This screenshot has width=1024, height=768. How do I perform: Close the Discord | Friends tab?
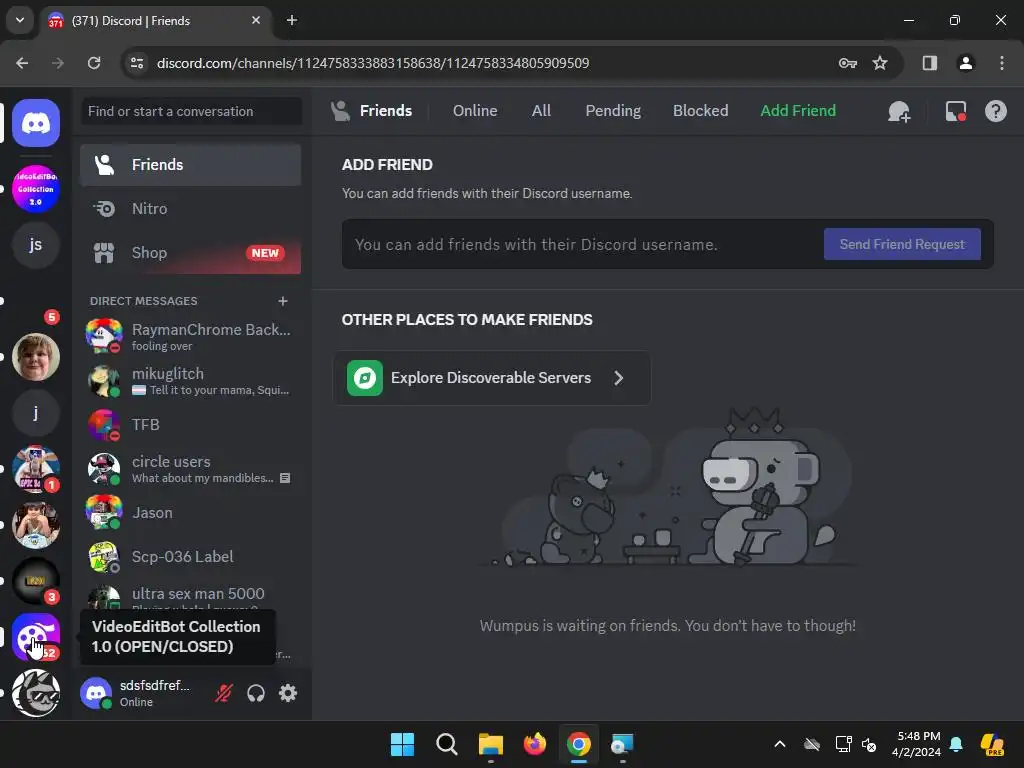(256, 20)
